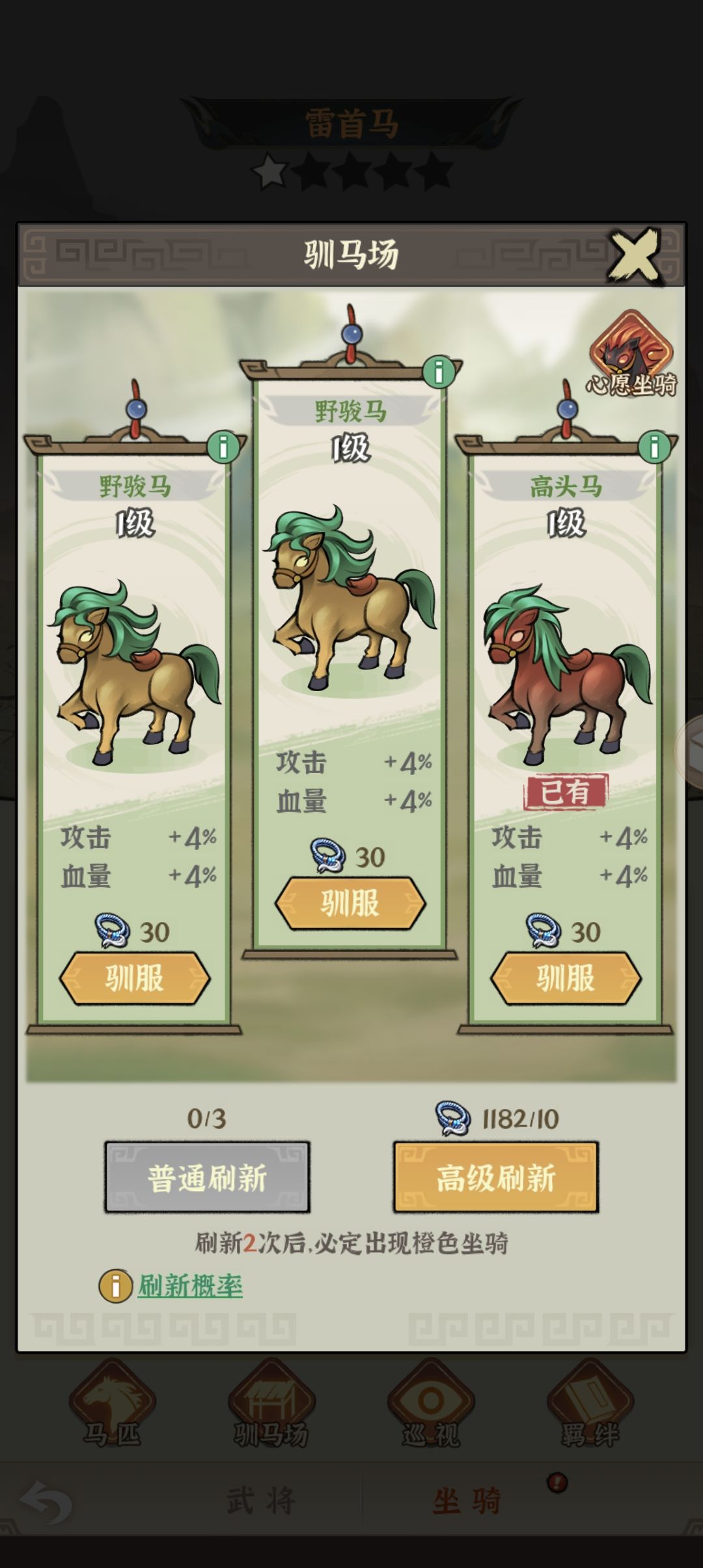The image size is (703, 1568).
Task: Switch to the 武将 tab
Action: (x=261, y=1500)
